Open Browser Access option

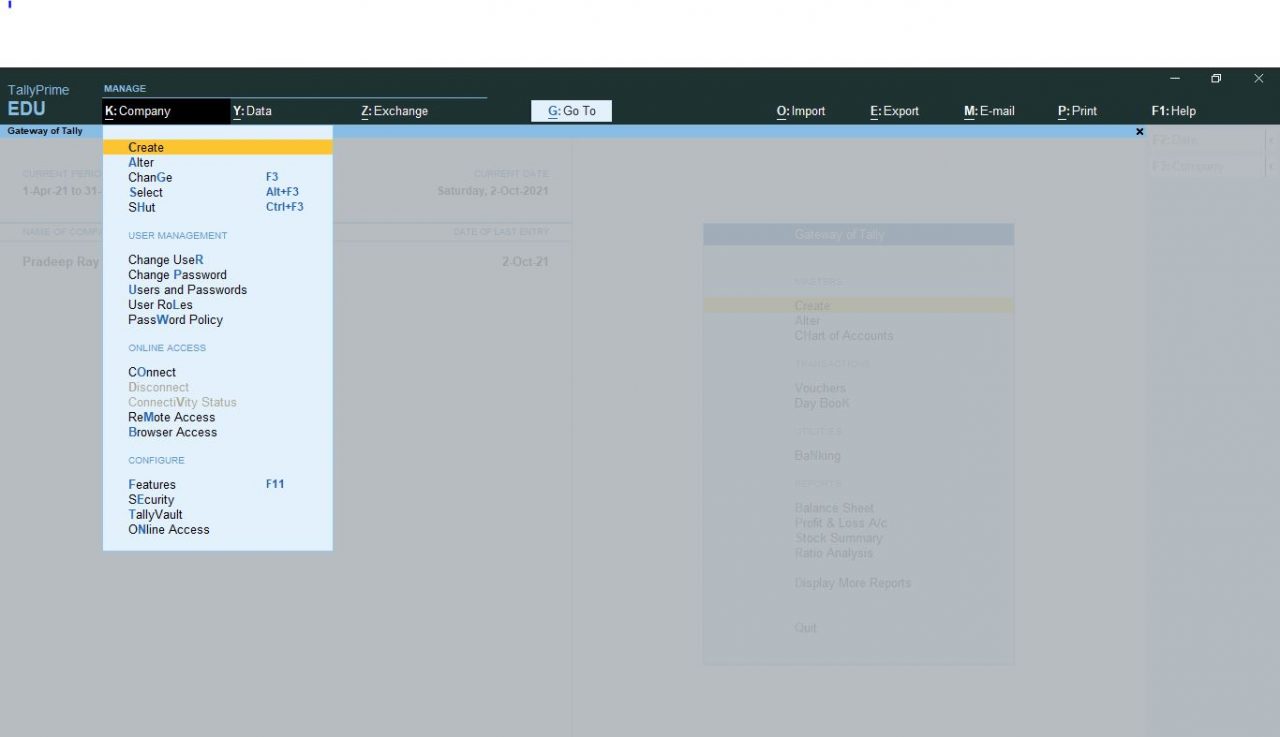[172, 432]
